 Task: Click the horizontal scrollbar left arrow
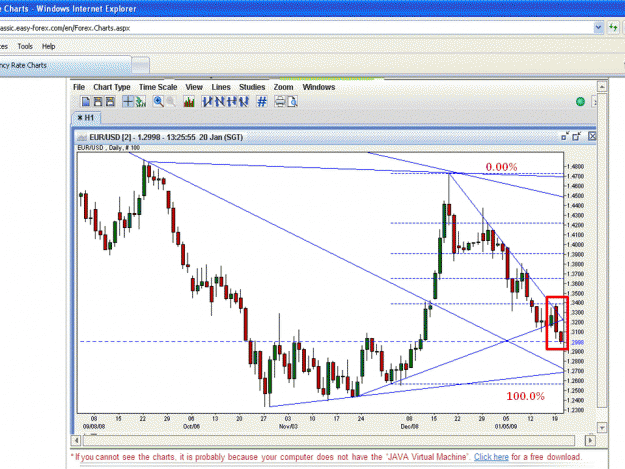pos(76,440)
